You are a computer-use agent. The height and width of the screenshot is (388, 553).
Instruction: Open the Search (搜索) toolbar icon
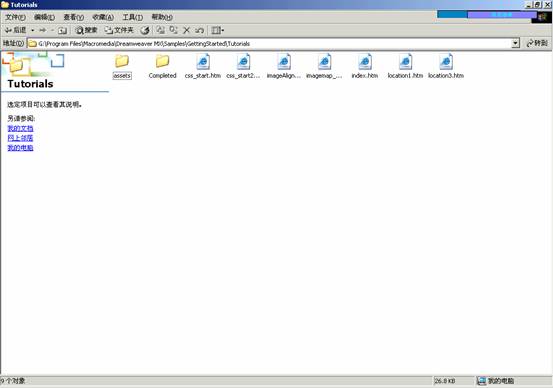click(x=86, y=30)
